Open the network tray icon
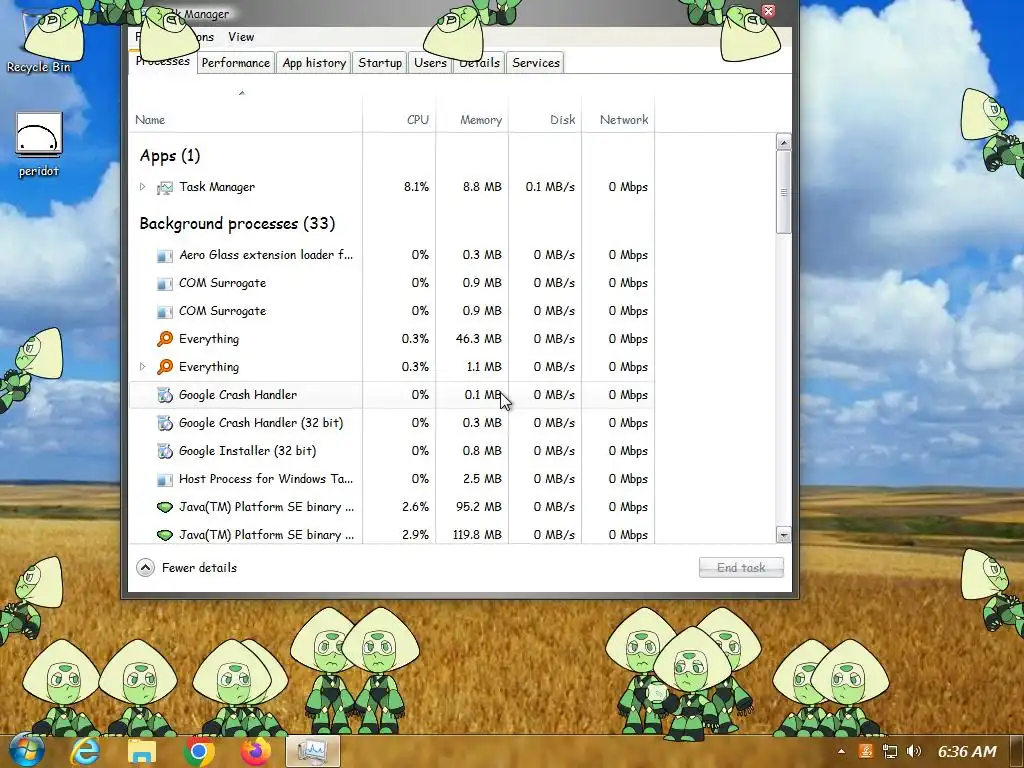The image size is (1024, 768). tap(889, 752)
